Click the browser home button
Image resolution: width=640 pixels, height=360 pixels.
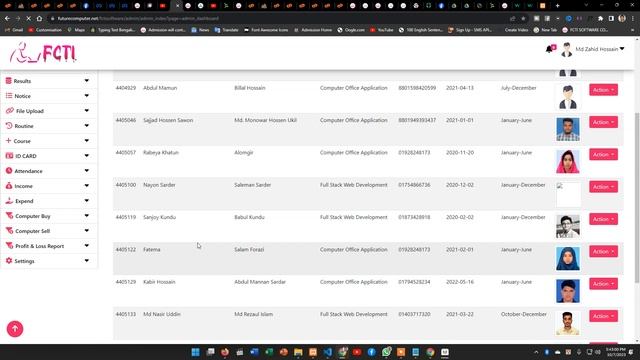click(x=39, y=18)
